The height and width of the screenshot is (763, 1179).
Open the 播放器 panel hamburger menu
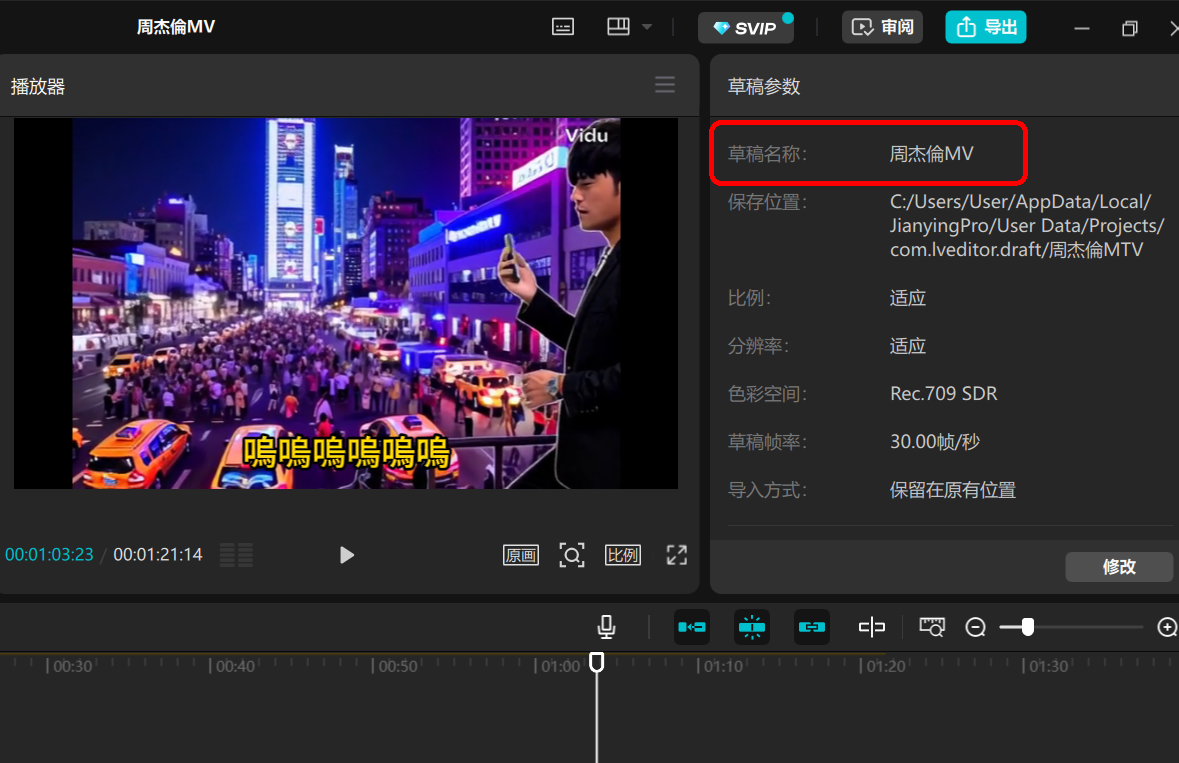(665, 84)
